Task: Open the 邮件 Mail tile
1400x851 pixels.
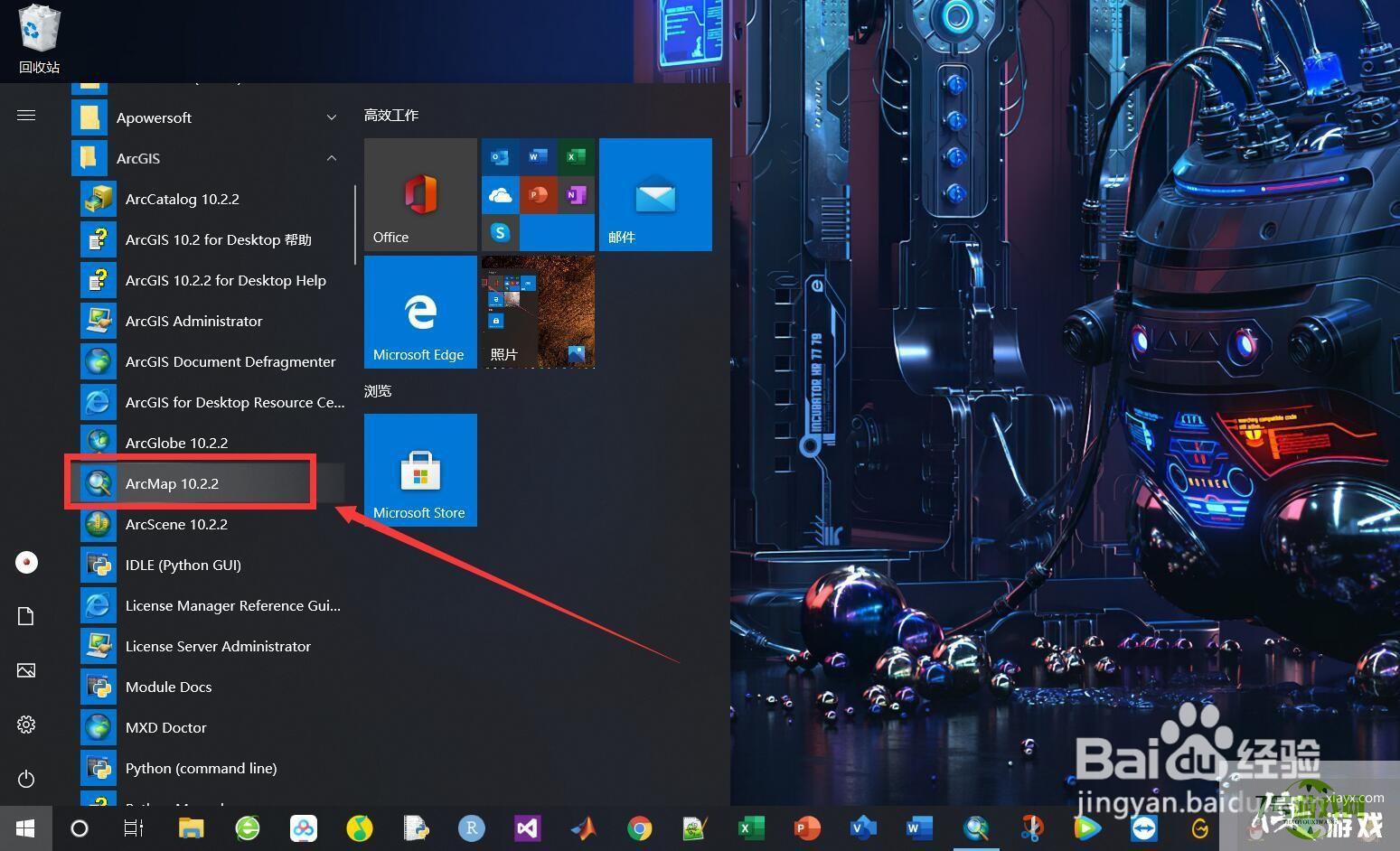Action: click(655, 194)
